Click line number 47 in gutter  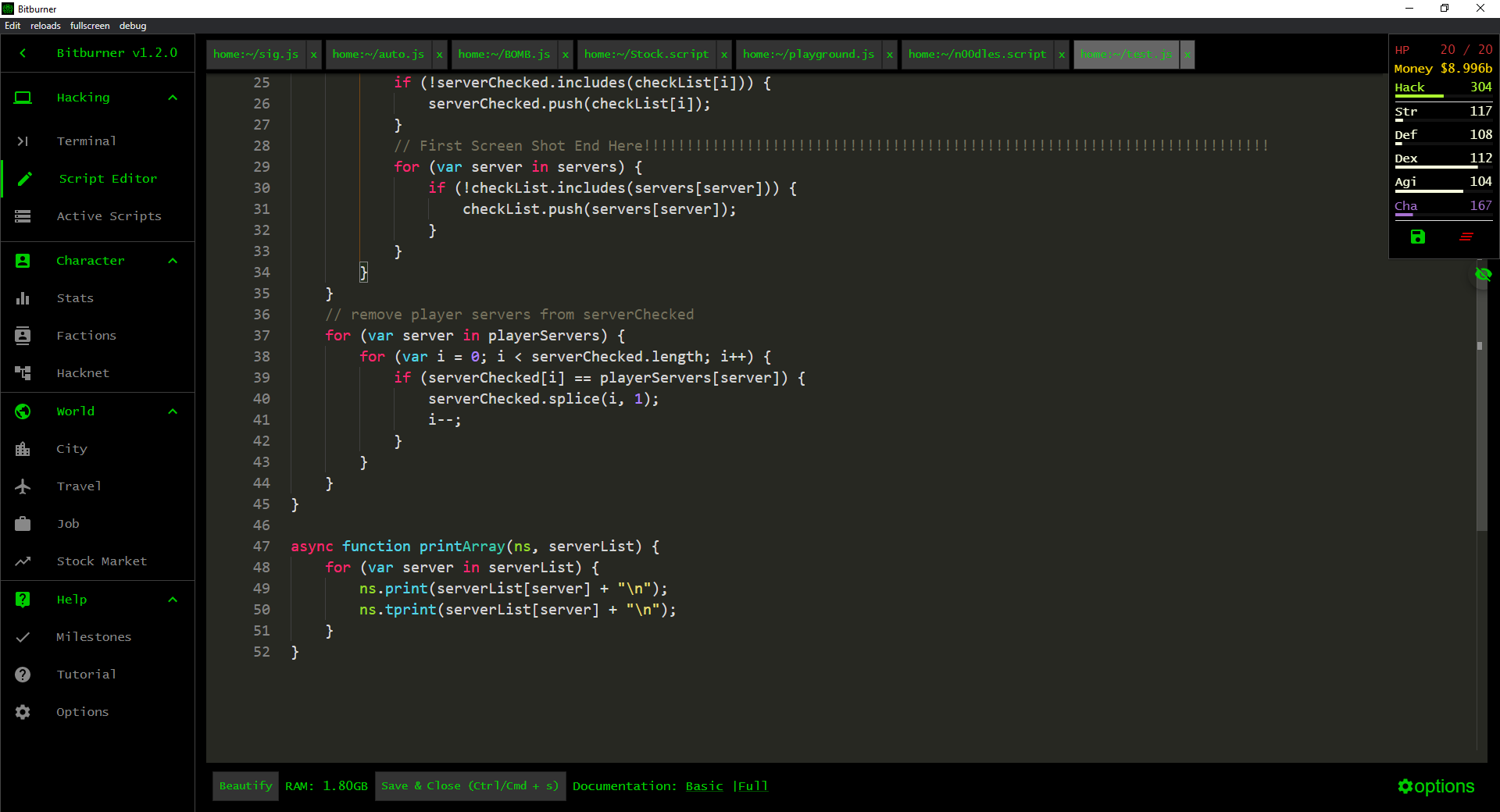(x=261, y=547)
